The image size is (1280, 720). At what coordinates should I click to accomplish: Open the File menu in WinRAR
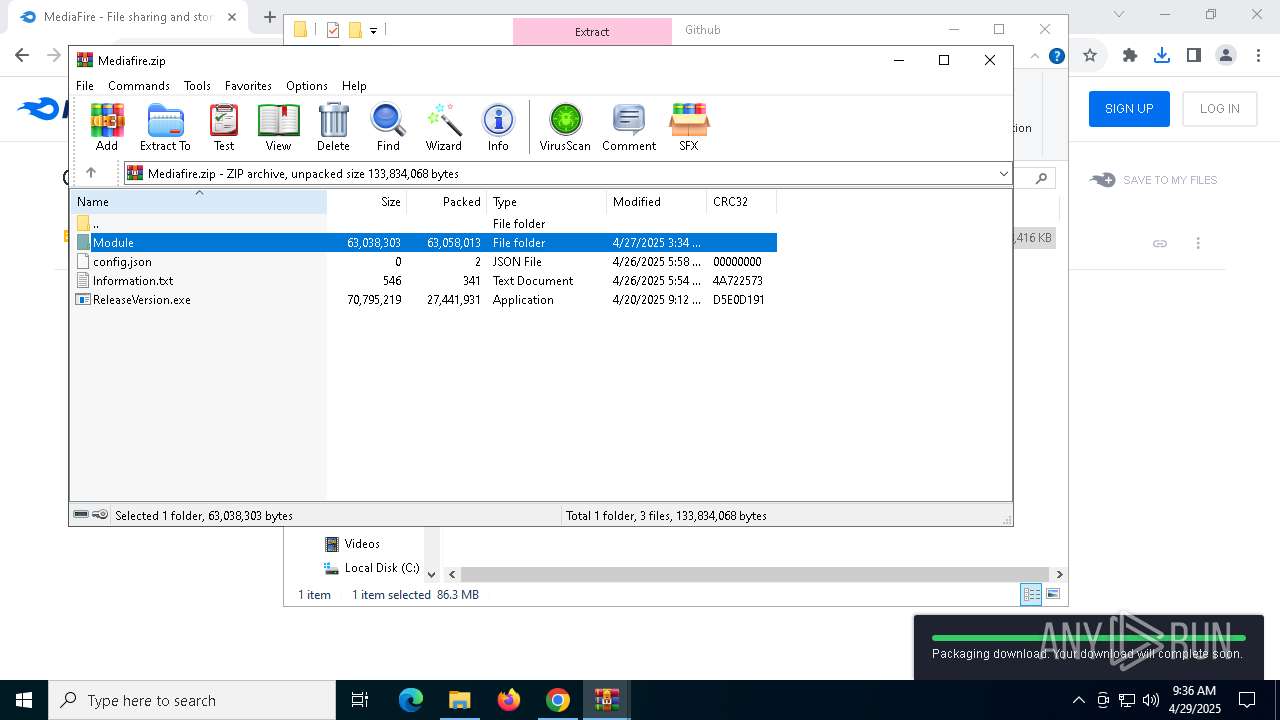pos(85,86)
